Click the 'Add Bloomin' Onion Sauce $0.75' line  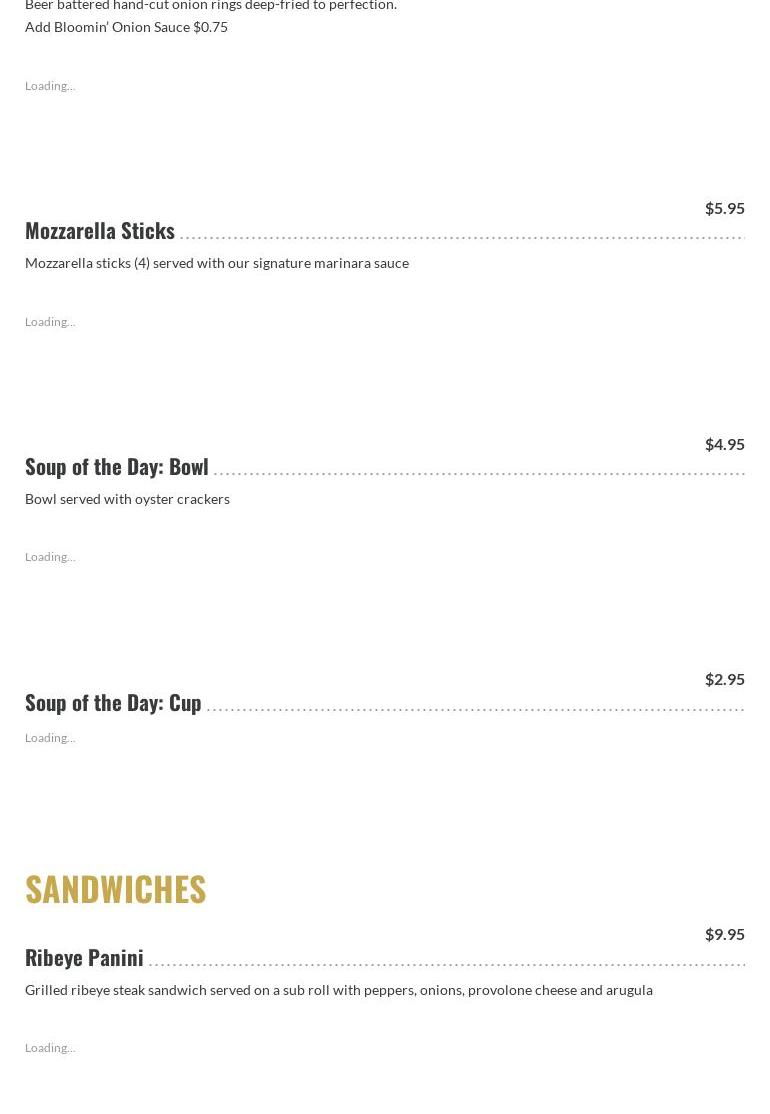click(x=126, y=27)
